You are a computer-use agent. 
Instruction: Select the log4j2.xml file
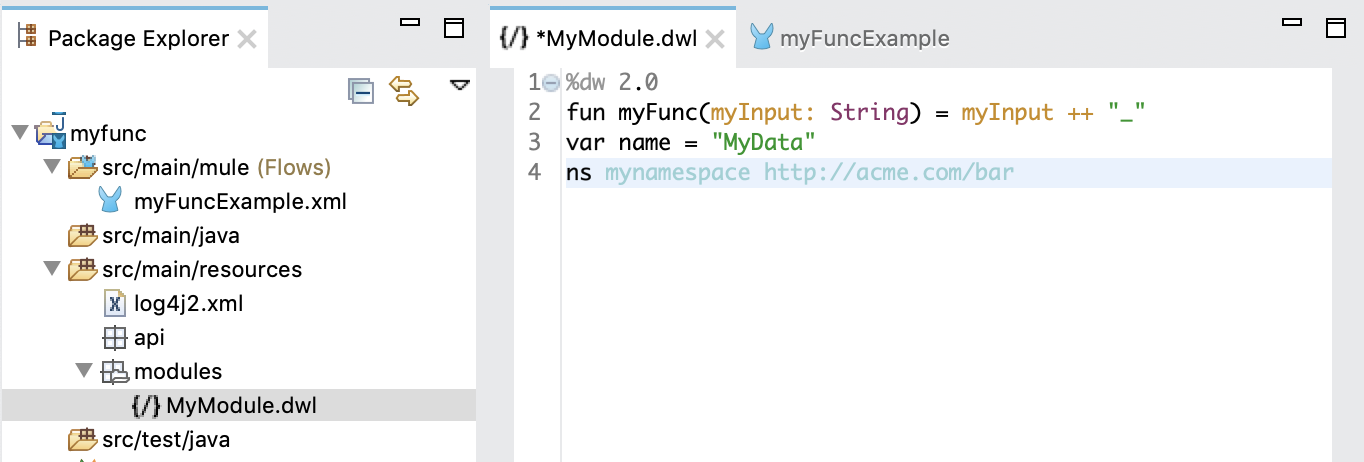pyautogui.click(x=188, y=304)
